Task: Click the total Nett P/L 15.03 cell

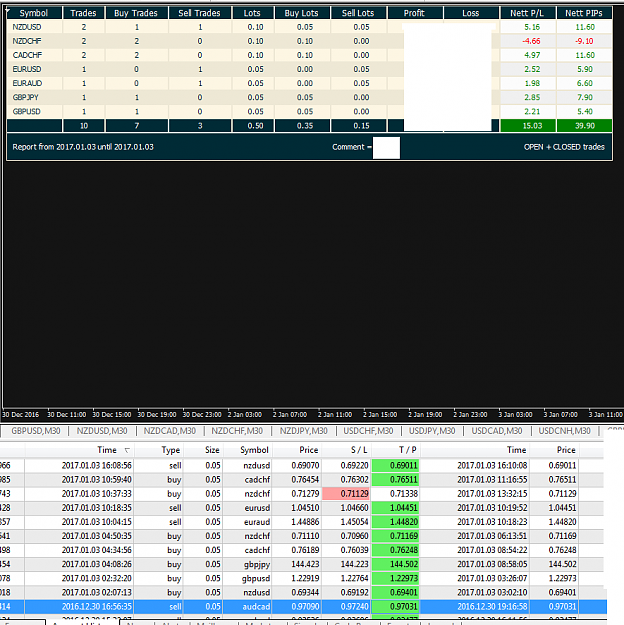Action: pos(528,126)
